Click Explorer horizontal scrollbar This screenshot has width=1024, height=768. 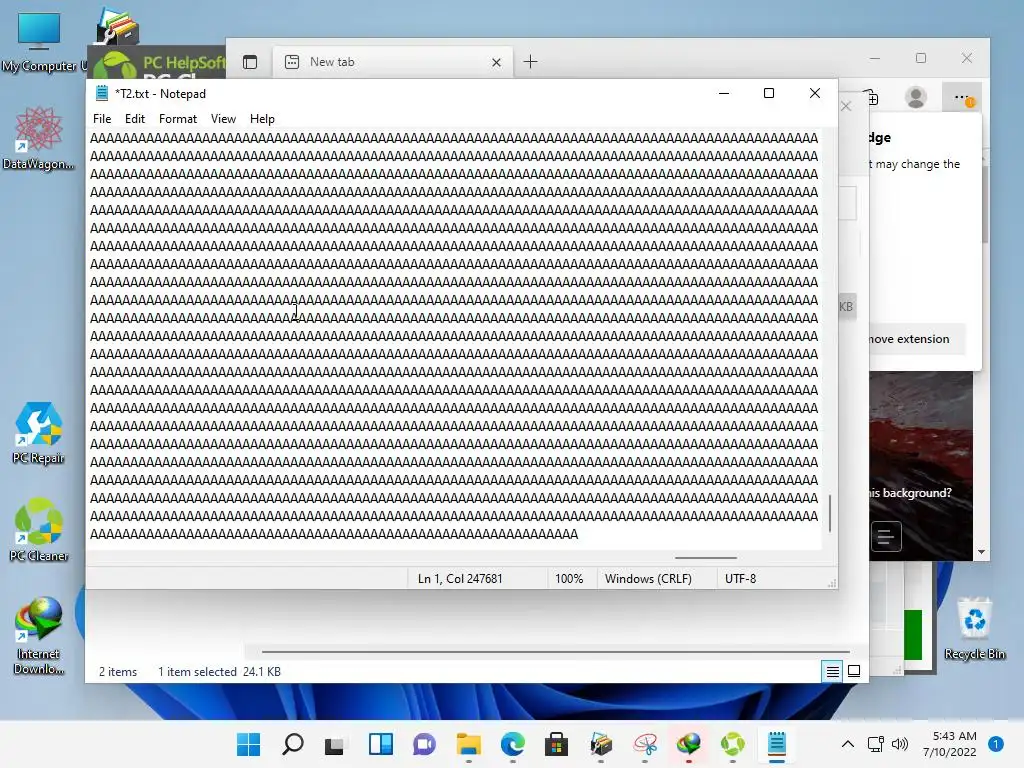click(556, 652)
